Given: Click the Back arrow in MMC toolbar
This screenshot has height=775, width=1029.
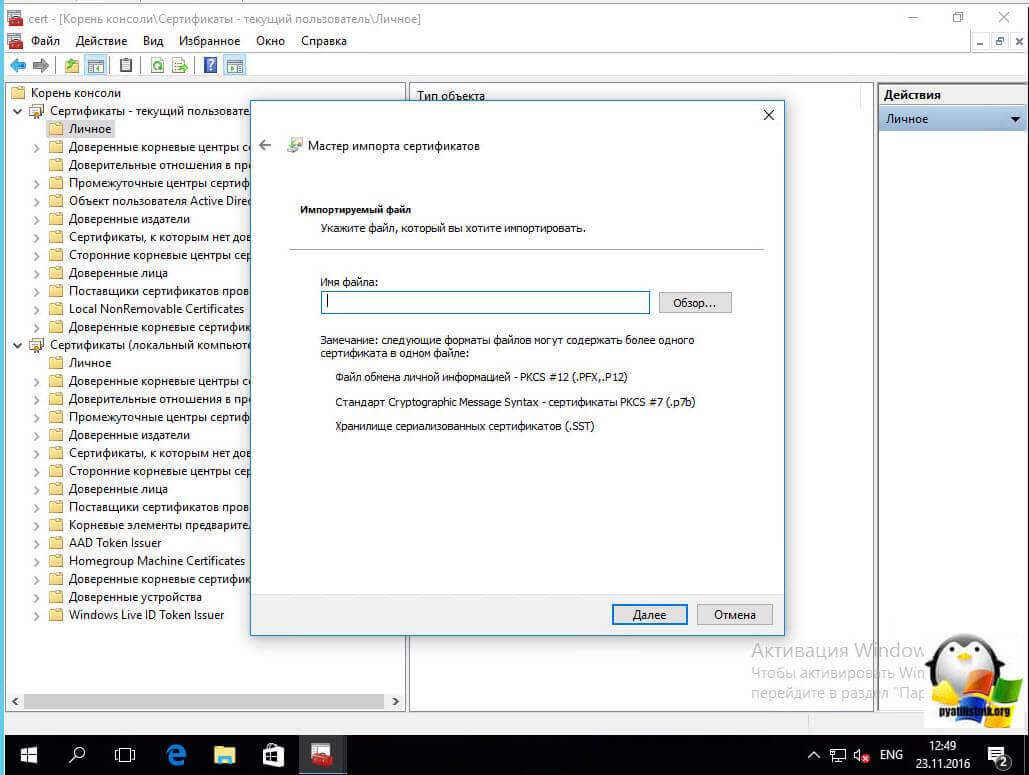Looking at the screenshot, I should point(18,66).
